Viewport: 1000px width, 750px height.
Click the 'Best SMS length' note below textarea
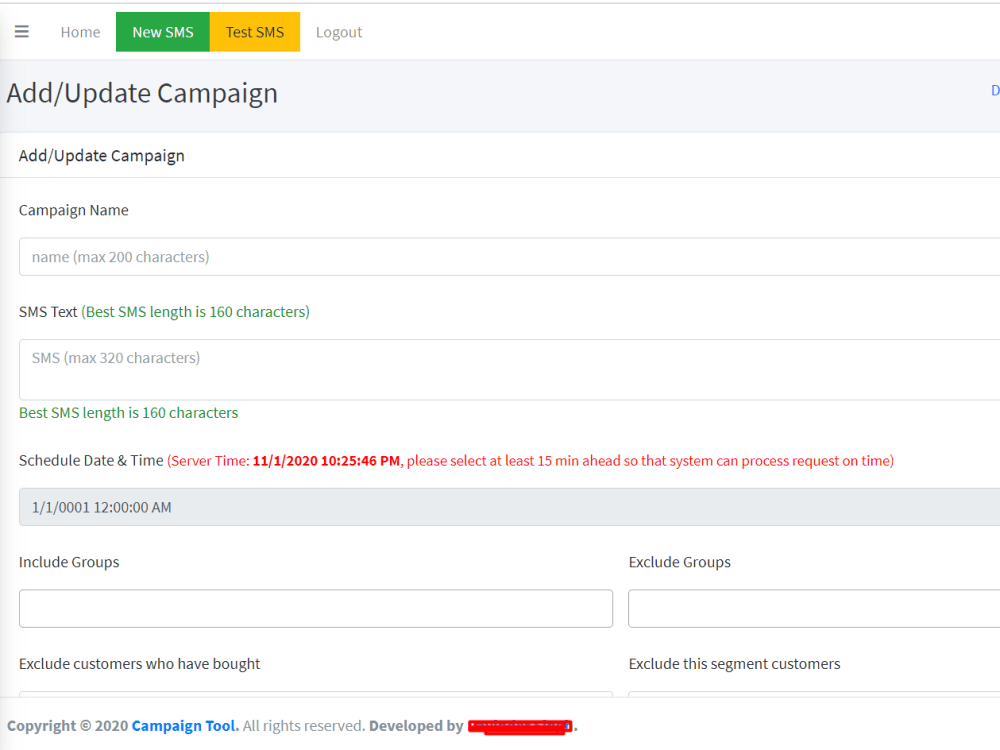tap(128, 412)
